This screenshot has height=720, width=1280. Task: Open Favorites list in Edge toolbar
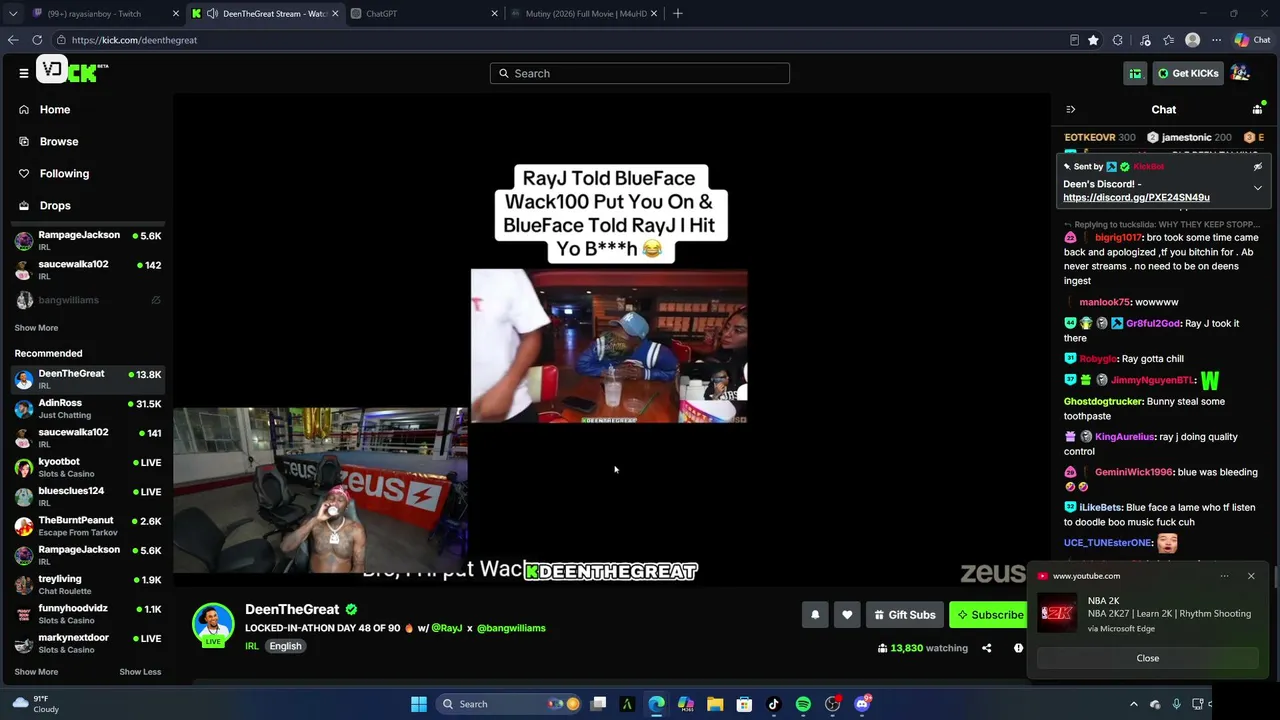click(1168, 40)
